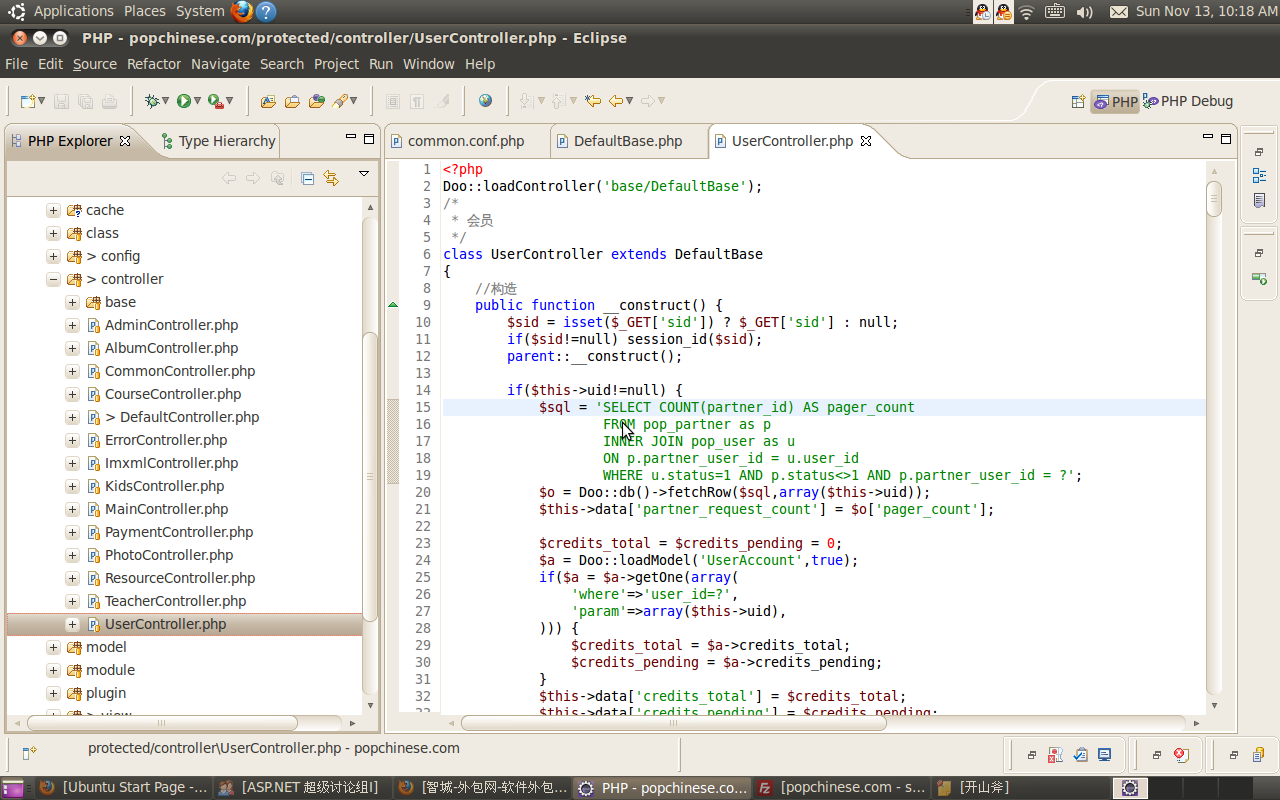The width and height of the screenshot is (1280, 800).
Task: Switch to PHP perspective button
Action: click(x=1115, y=101)
